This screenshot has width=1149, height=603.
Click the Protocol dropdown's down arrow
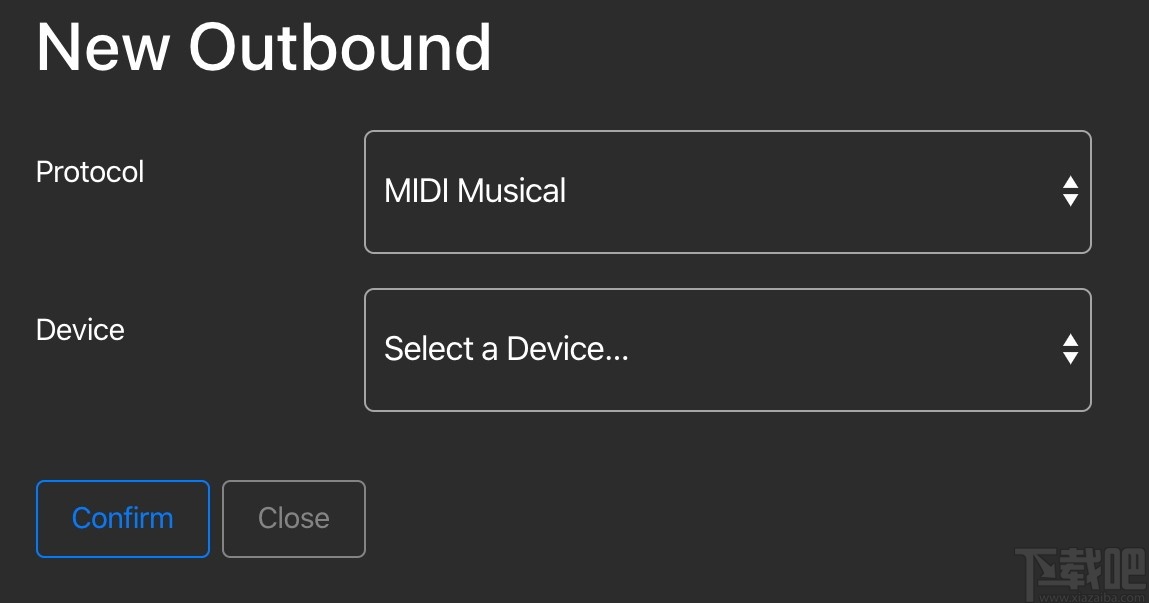[x=1070, y=200]
